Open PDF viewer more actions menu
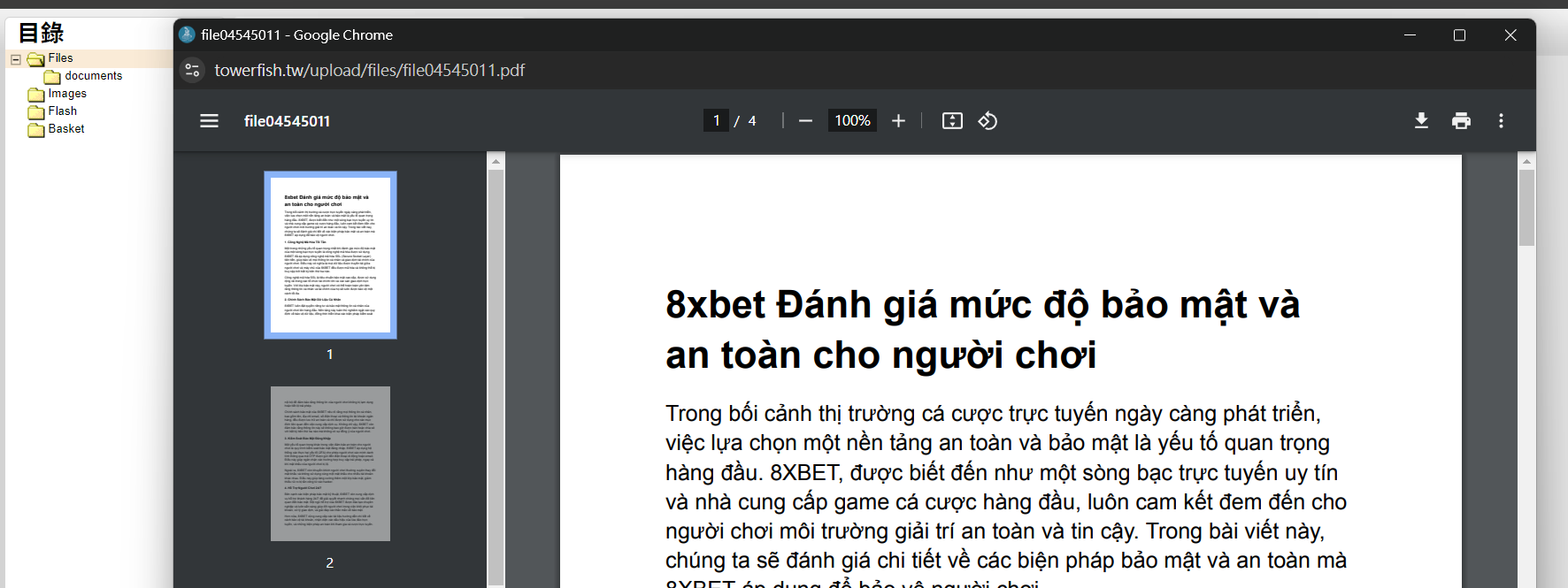Viewport: 1568px width, 588px height. click(x=1501, y=121)
